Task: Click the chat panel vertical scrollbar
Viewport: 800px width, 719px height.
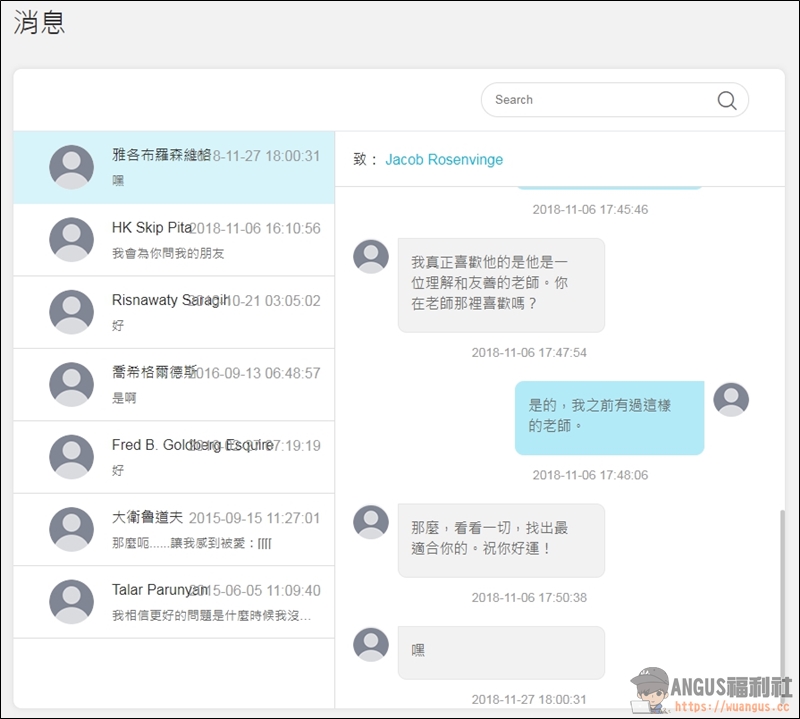Action: click(782, 600)
